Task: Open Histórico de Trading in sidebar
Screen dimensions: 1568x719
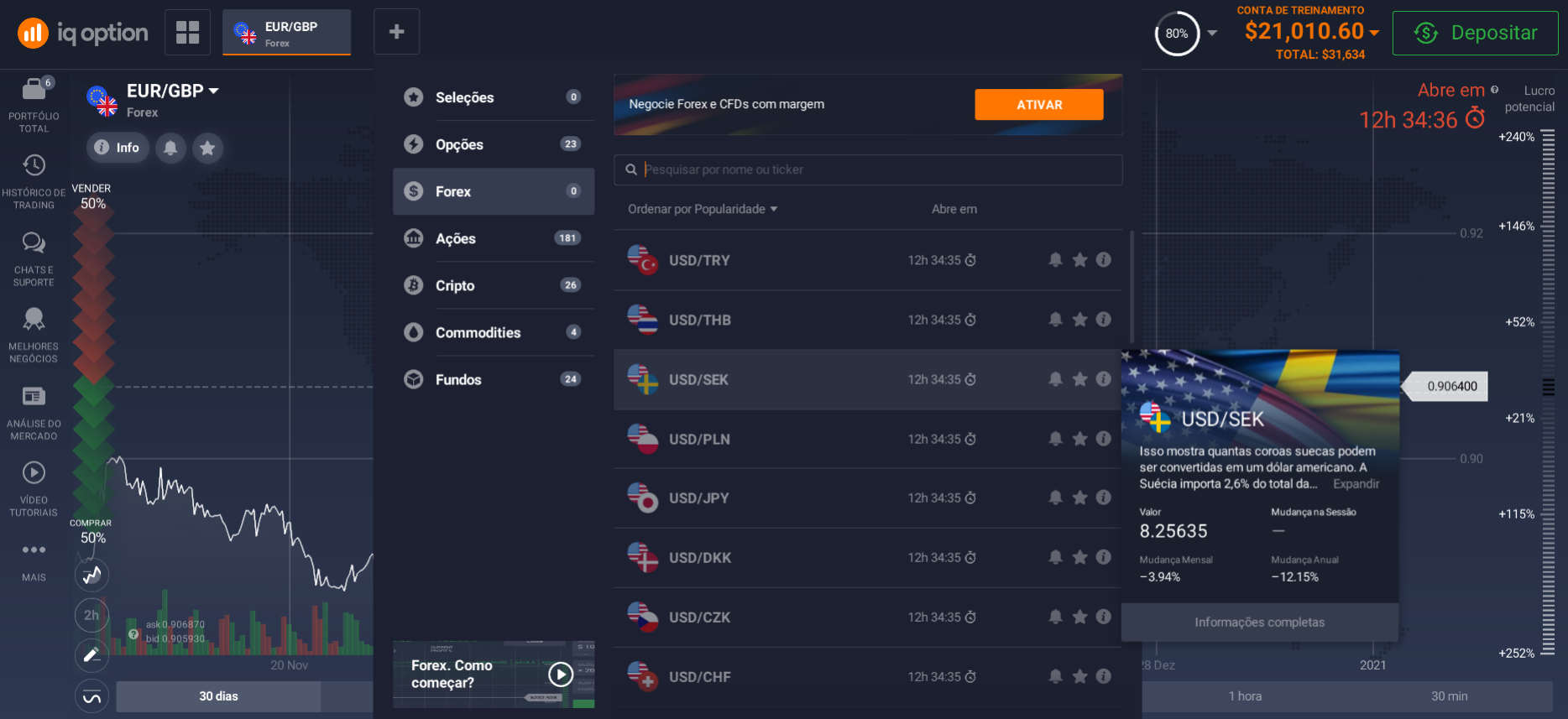Action: pyautogui.click(x=34, y=181)
